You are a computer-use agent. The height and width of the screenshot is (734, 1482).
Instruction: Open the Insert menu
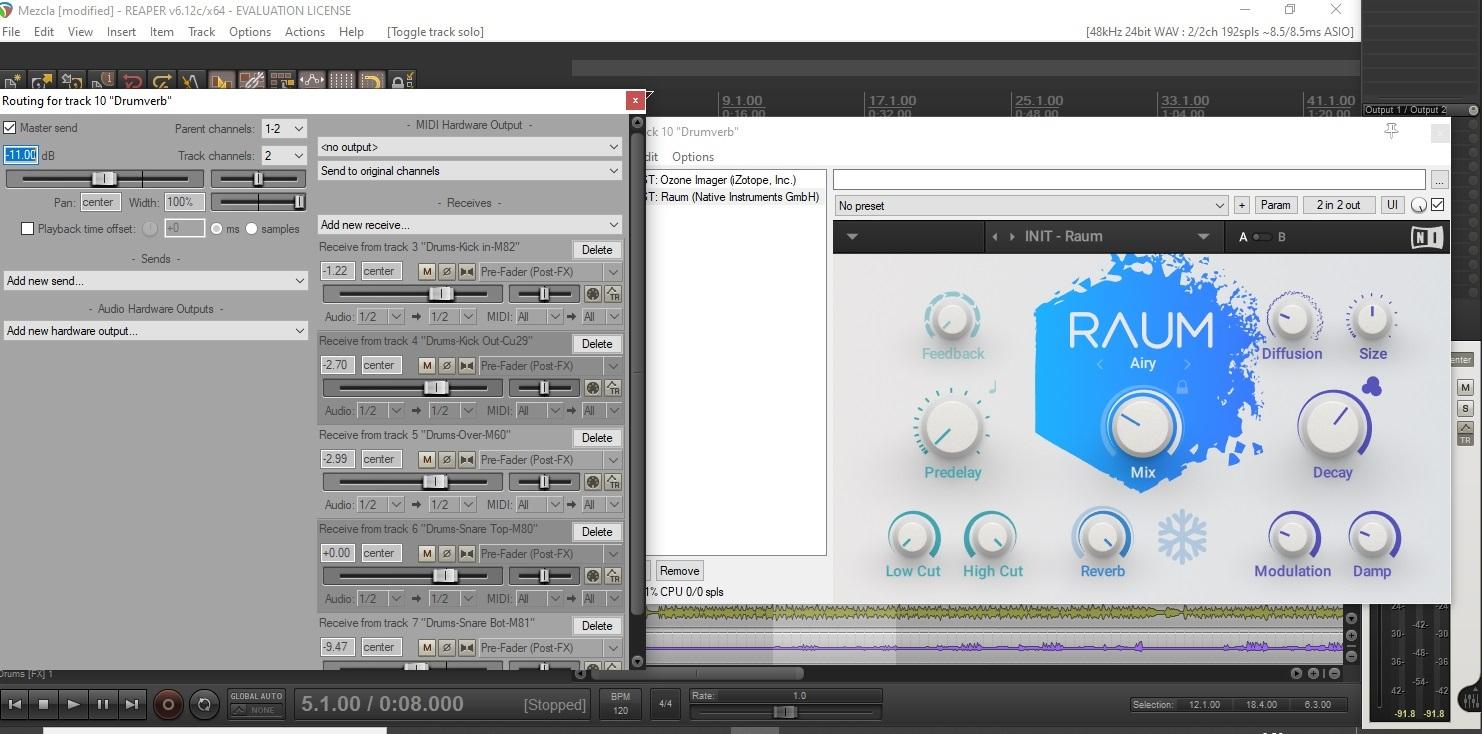click(121, 32)
